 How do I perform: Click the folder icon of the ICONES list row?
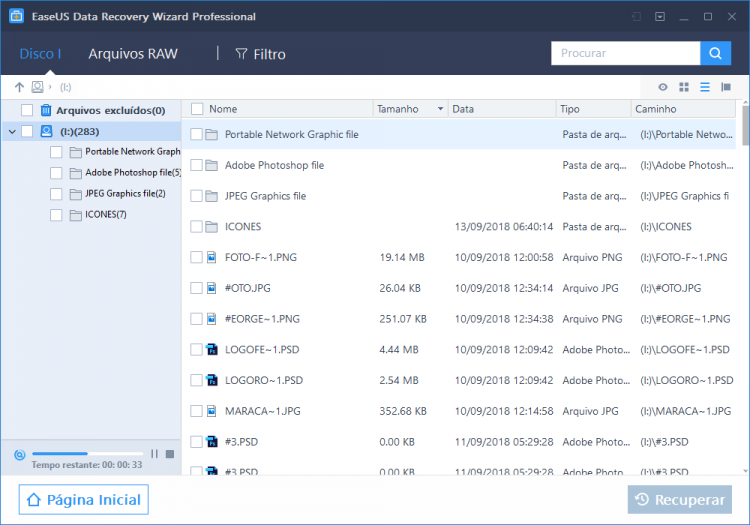click(x=211, y=227)
